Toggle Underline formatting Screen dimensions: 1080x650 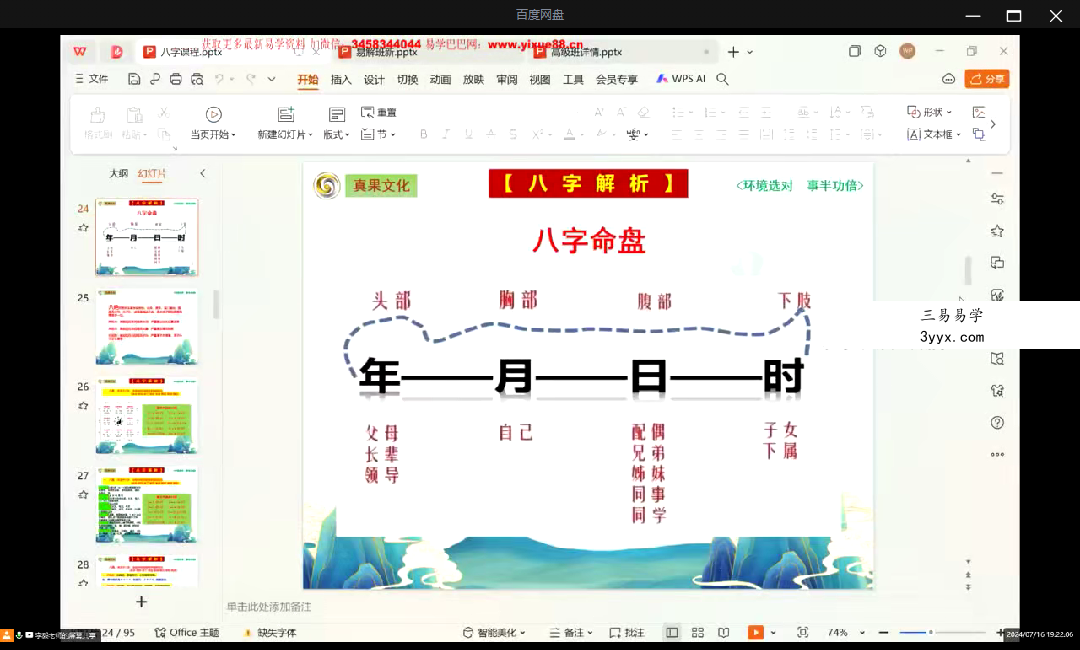coord(468,134)
